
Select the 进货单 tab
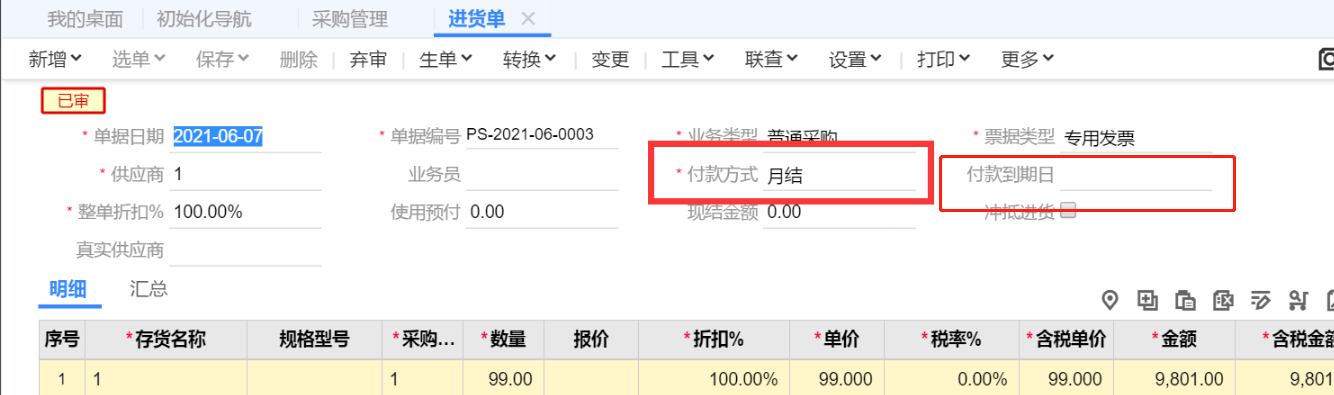477,18
